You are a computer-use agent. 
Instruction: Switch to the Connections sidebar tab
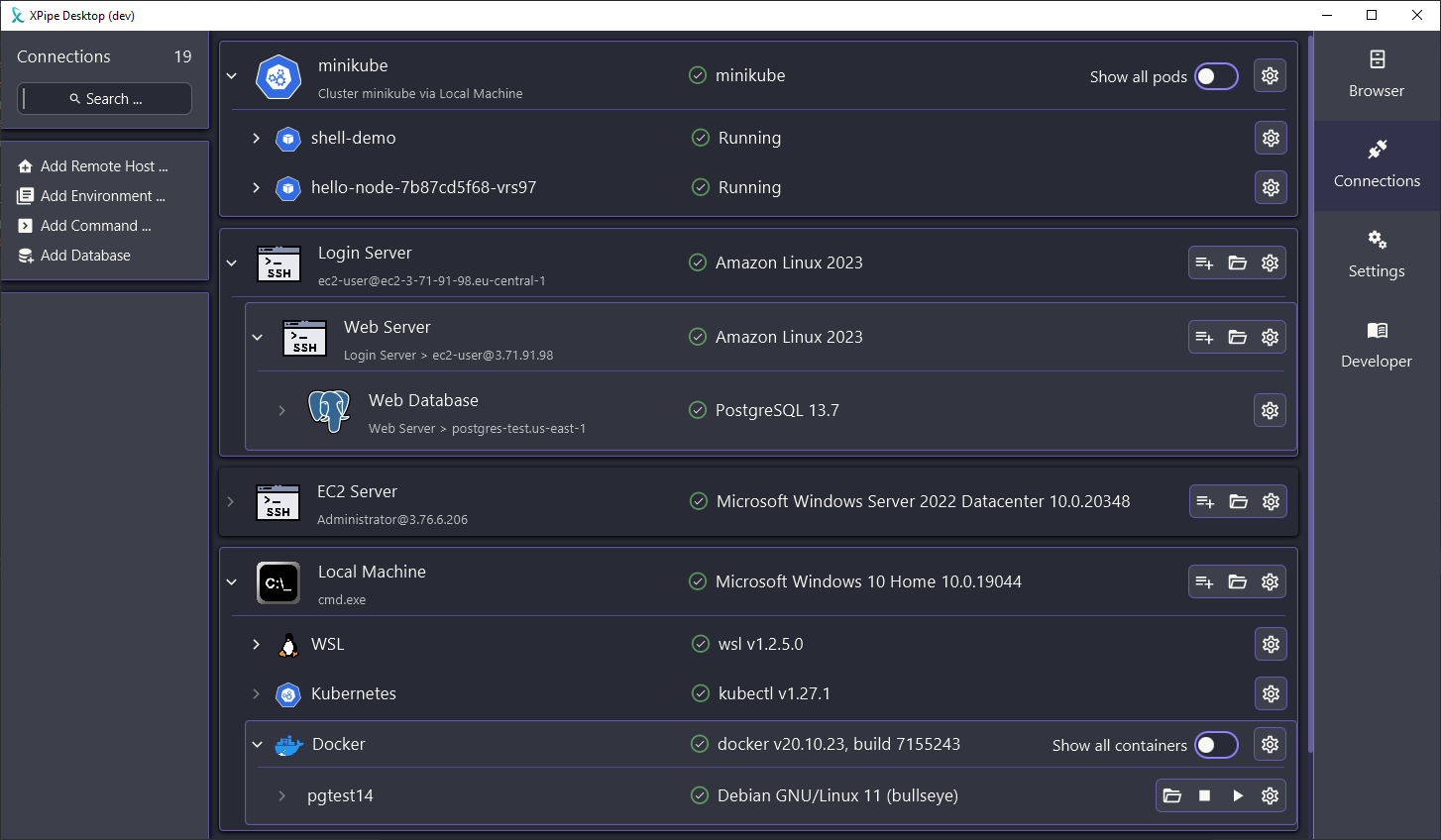click(x=1377, y=164)
